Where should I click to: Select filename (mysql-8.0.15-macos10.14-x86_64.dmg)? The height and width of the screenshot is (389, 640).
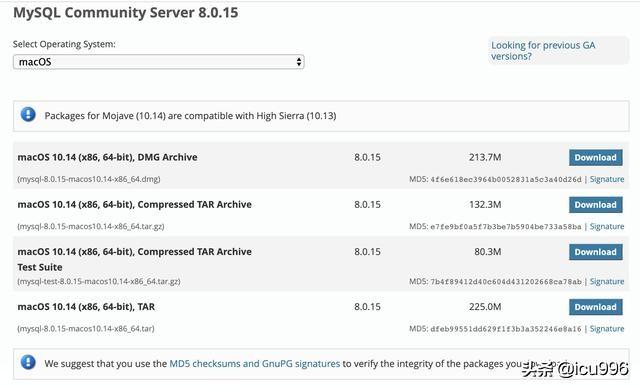point(89,179)
